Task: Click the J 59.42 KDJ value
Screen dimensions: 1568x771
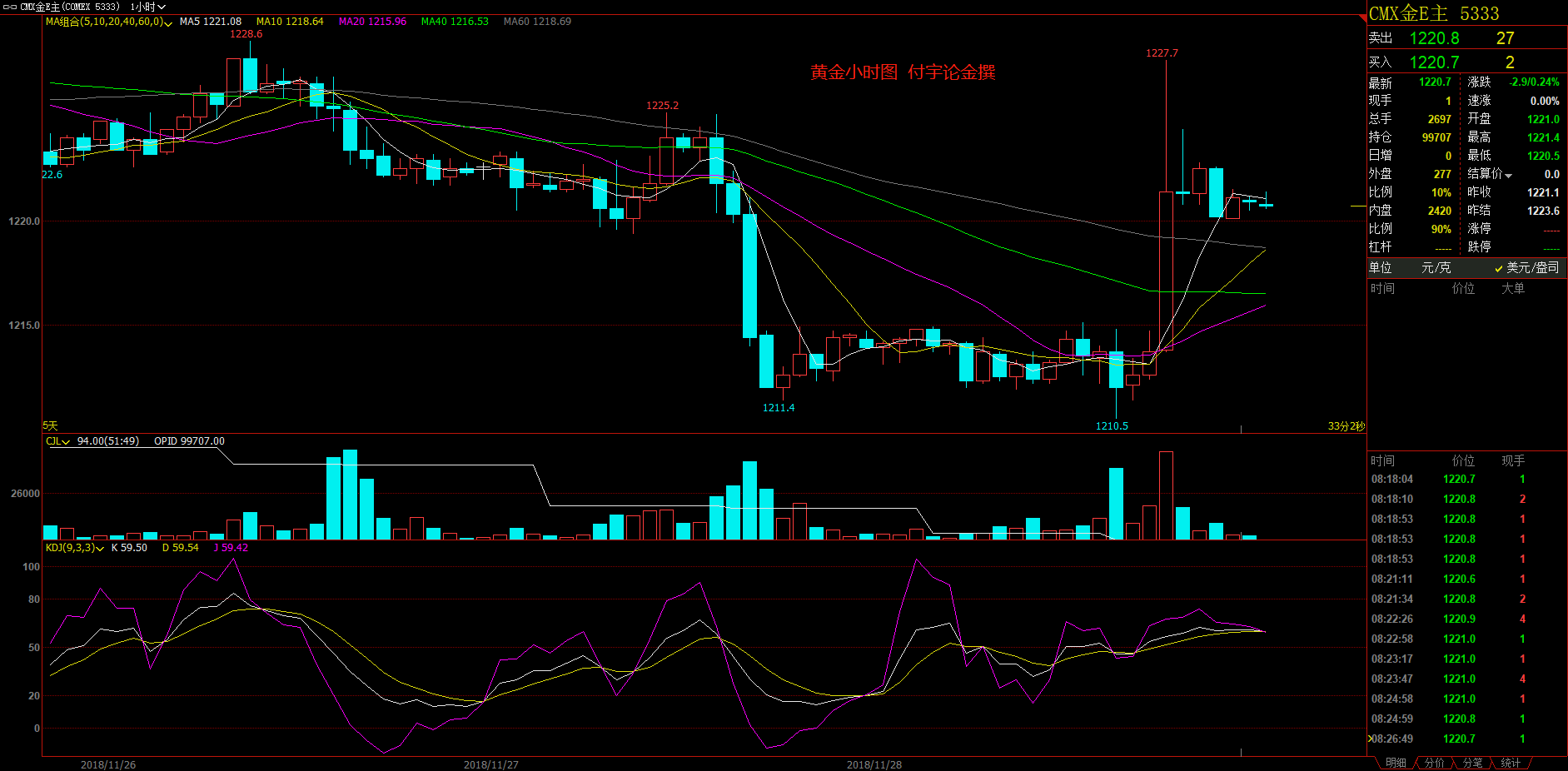Action: pos(231,548)
